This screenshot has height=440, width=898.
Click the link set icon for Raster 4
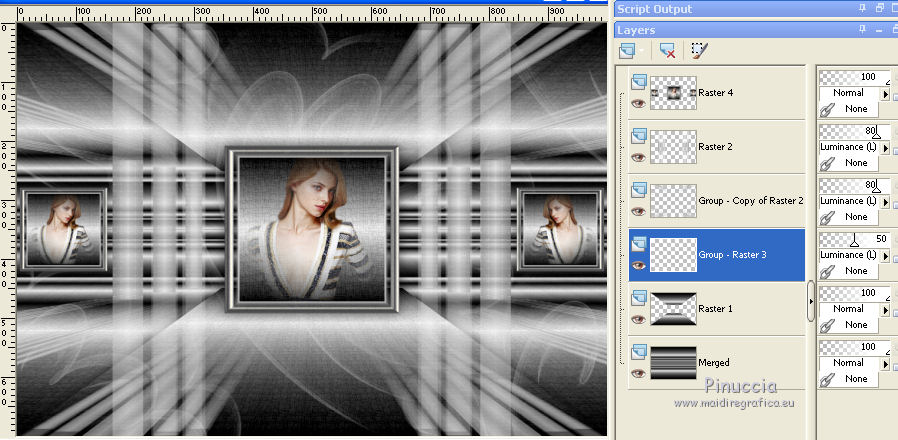[x=826, y=109]
